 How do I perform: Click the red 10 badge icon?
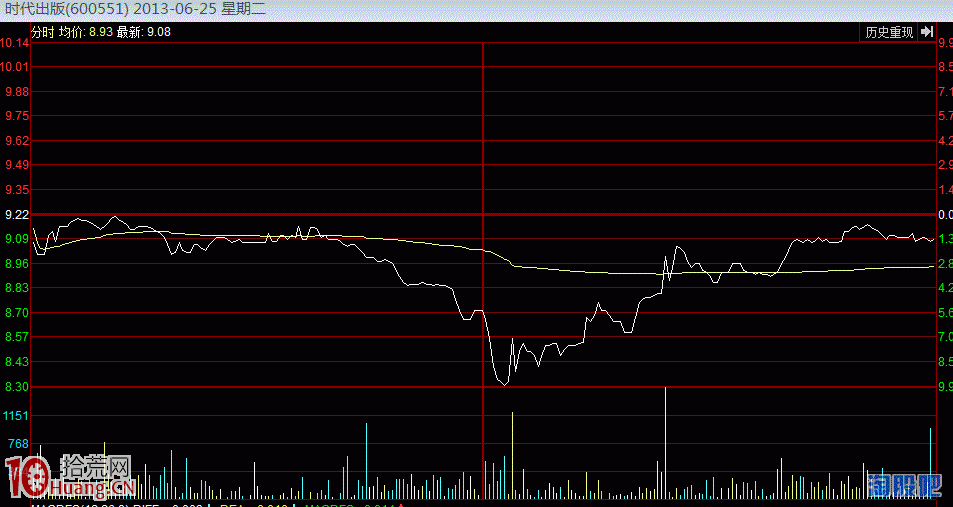tap(28, 477)
